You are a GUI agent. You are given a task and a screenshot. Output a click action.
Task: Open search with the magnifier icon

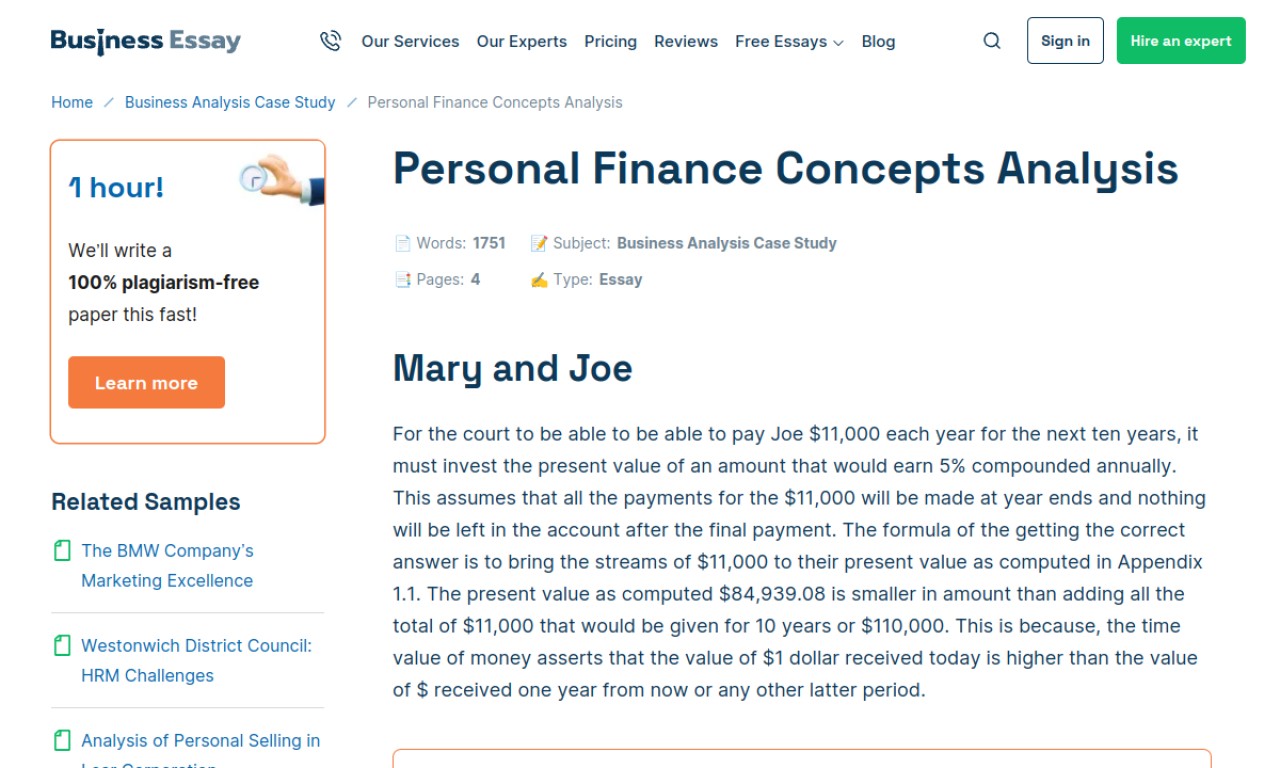click(x=992, y=41)
